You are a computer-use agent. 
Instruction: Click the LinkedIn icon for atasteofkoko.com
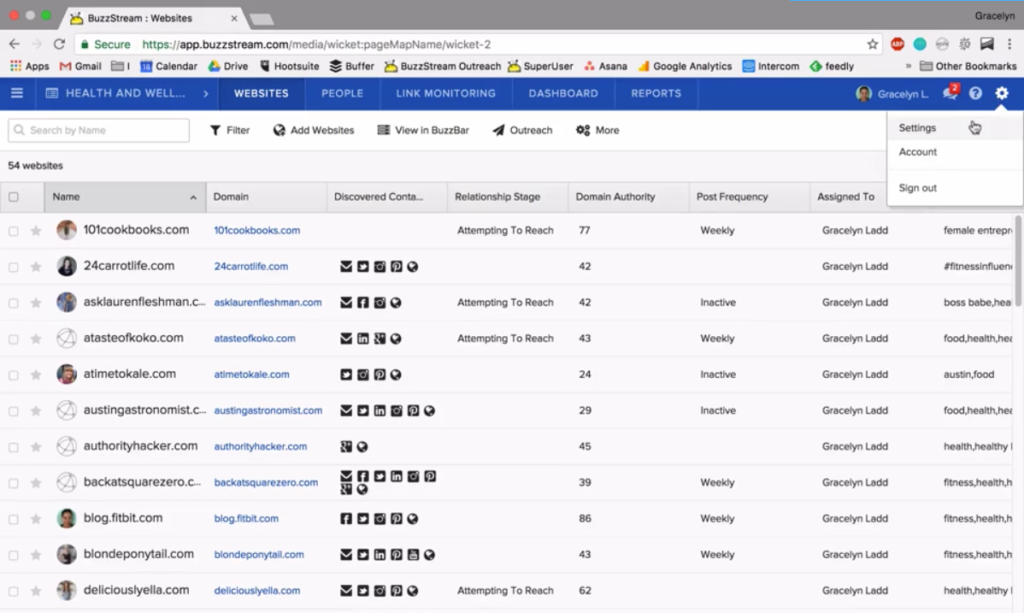coord(362,338)
